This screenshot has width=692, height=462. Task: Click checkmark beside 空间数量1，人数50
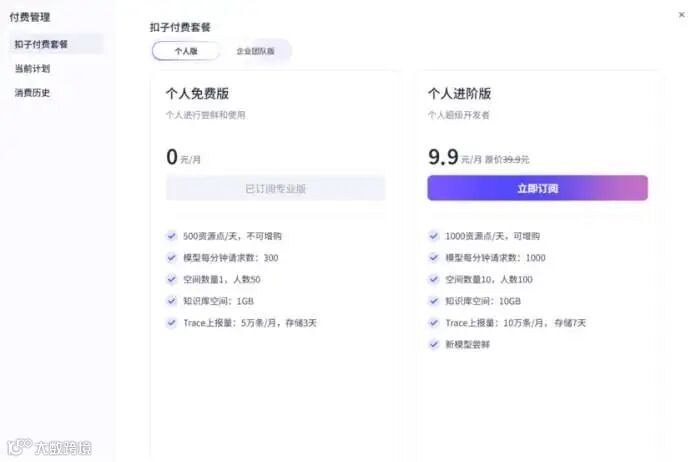pos(172,279)
